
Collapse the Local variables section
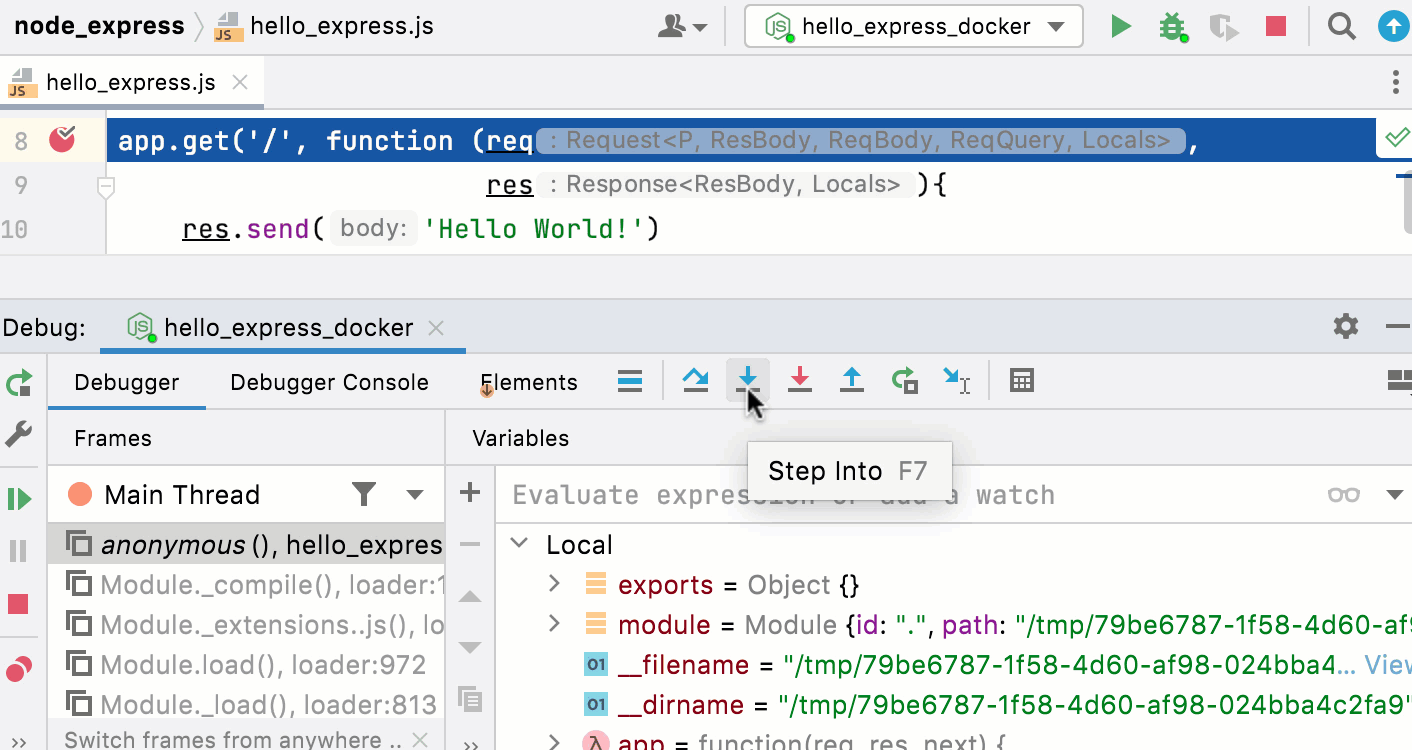pos(519,544)
